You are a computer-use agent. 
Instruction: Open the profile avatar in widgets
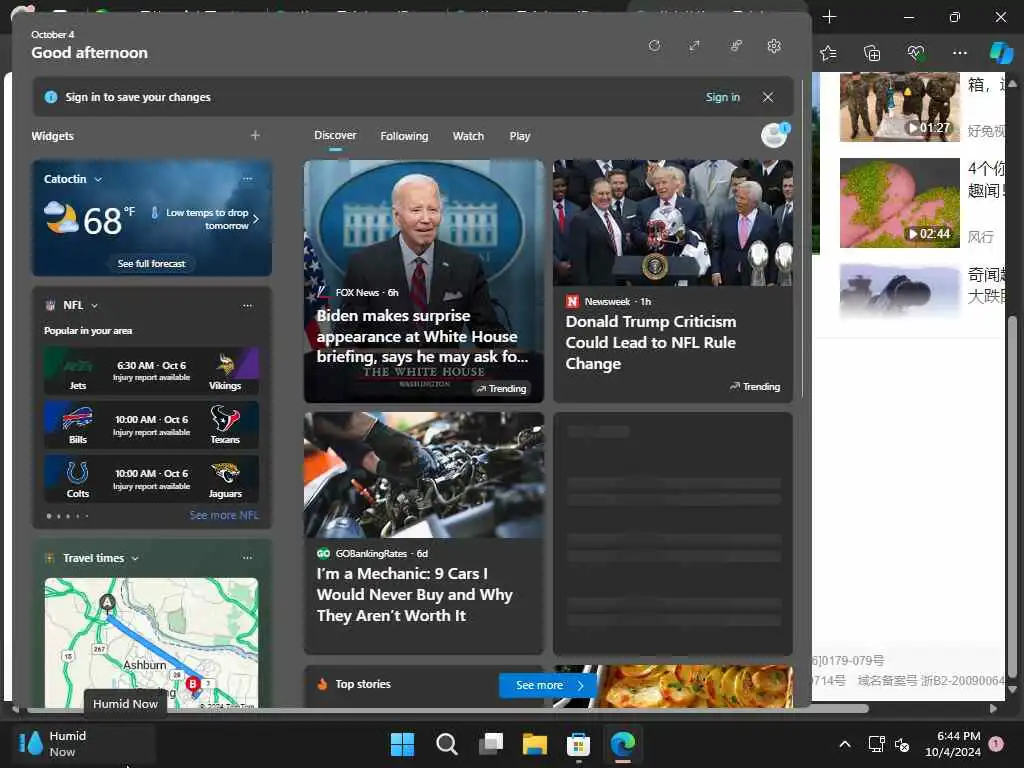pyautogui.click(x=775, y=135)
